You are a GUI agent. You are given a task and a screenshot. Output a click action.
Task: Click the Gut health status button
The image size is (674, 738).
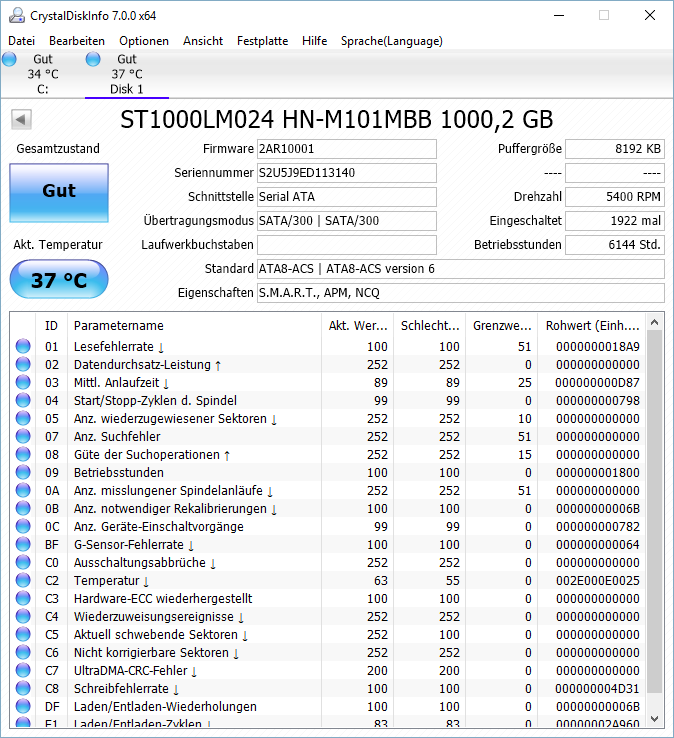click(x=59, y=193)
